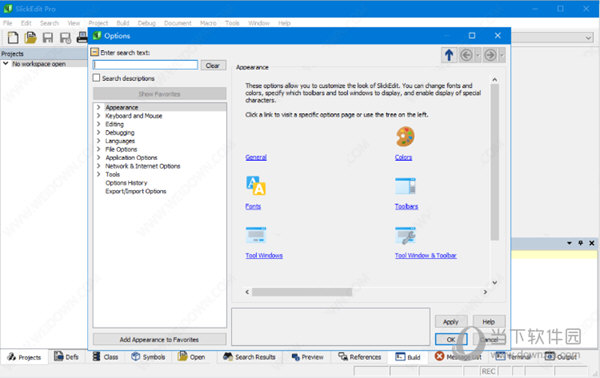Screen dimensions: 600x378
Task: Switch to the Symbols tab
Action: click(148, 357)
